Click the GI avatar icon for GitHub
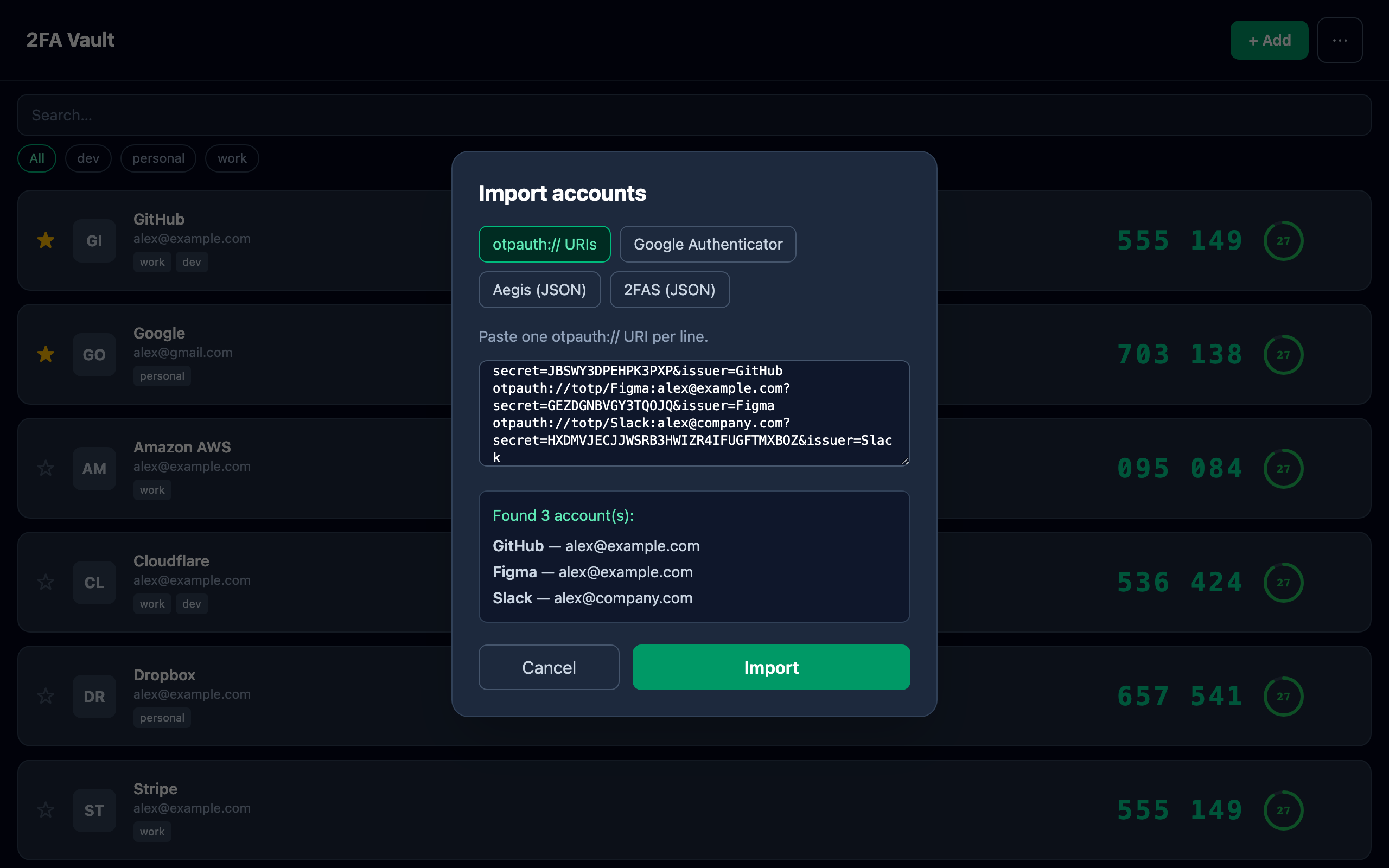Image resolution: width=1389 pixels, height=868 pixels. click(x=94, y=240)
